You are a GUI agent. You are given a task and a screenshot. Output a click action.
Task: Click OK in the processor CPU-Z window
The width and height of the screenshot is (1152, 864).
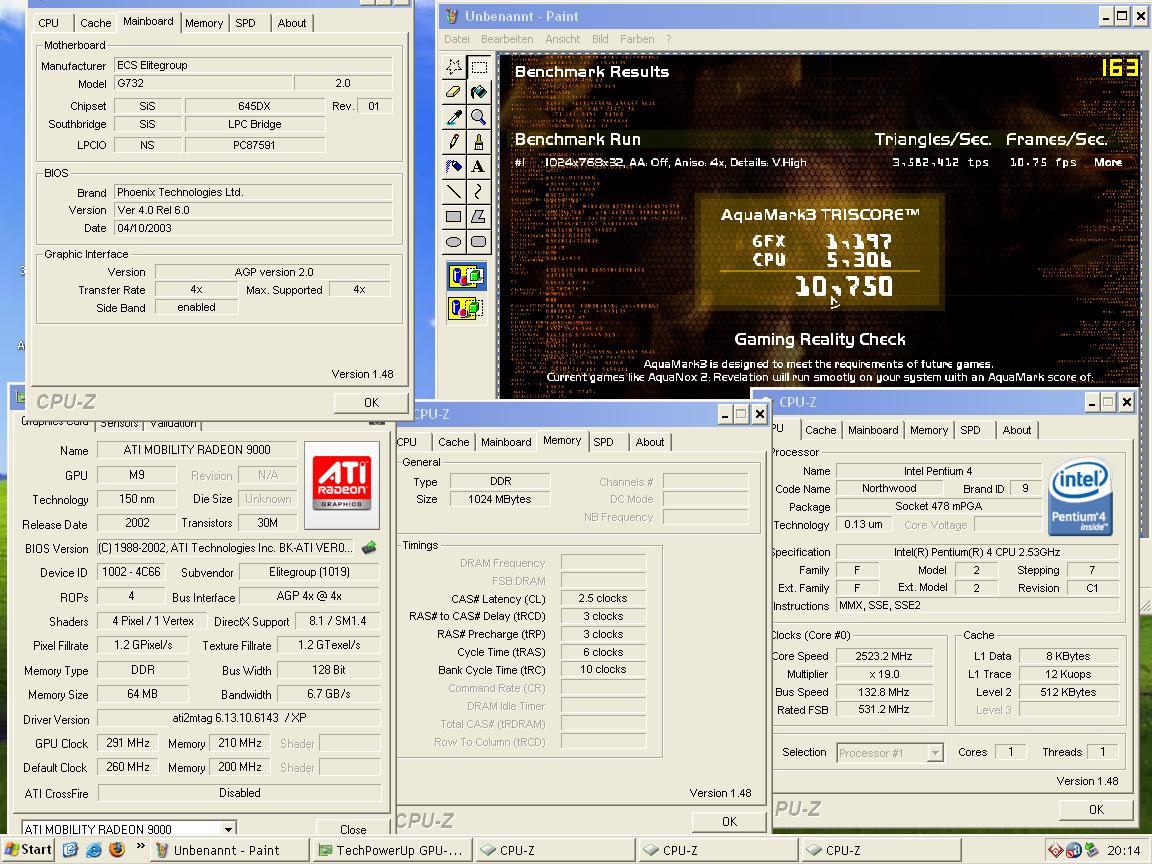click(x=1096, y=810)
